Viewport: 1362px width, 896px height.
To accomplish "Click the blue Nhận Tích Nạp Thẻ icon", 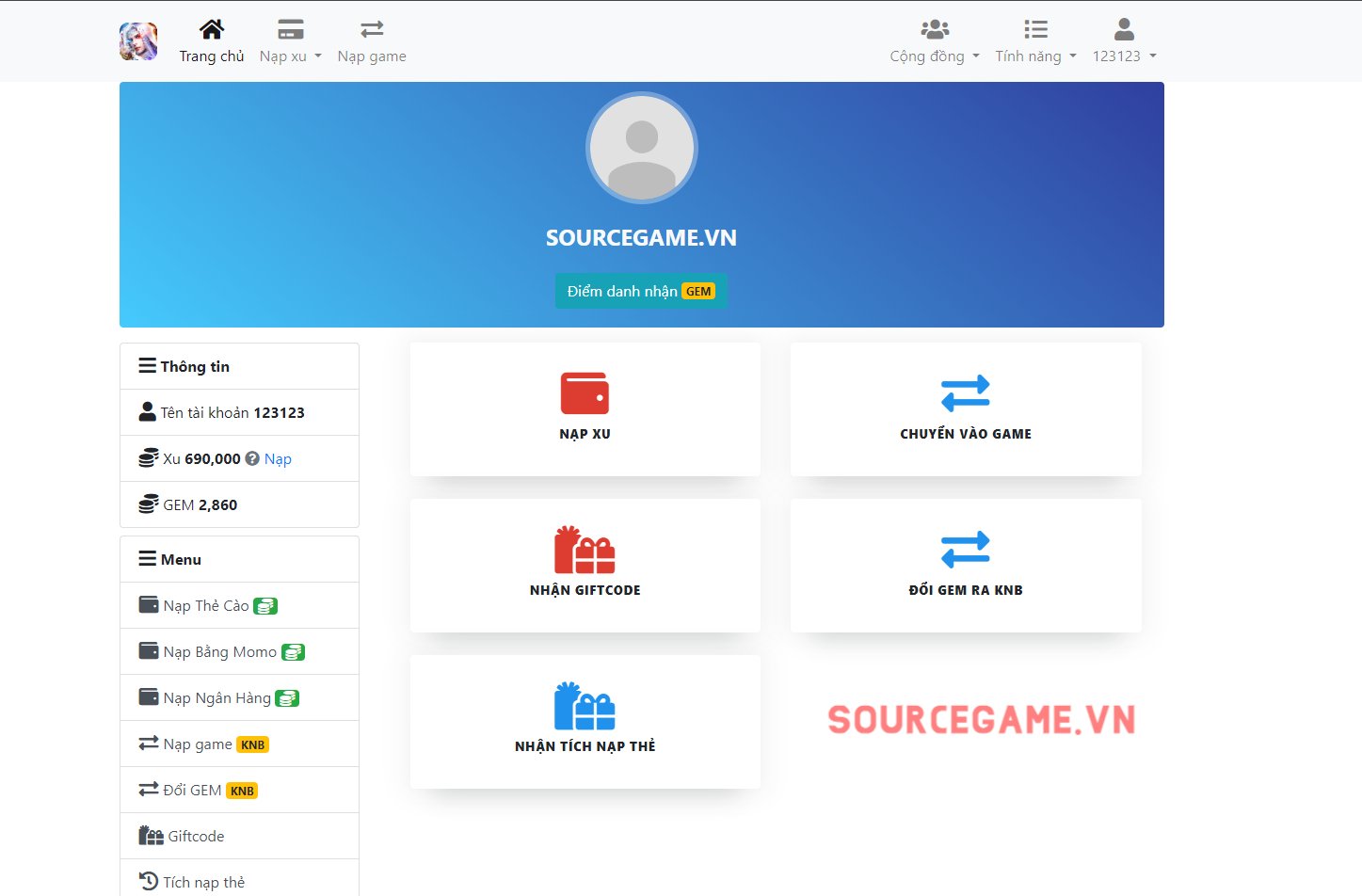I will [585, 706].
